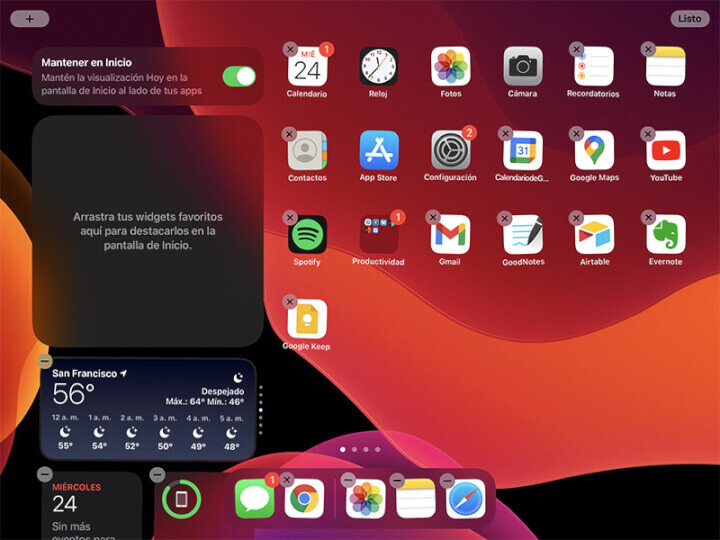Open Messages app in the dock

tap(254, 499)
